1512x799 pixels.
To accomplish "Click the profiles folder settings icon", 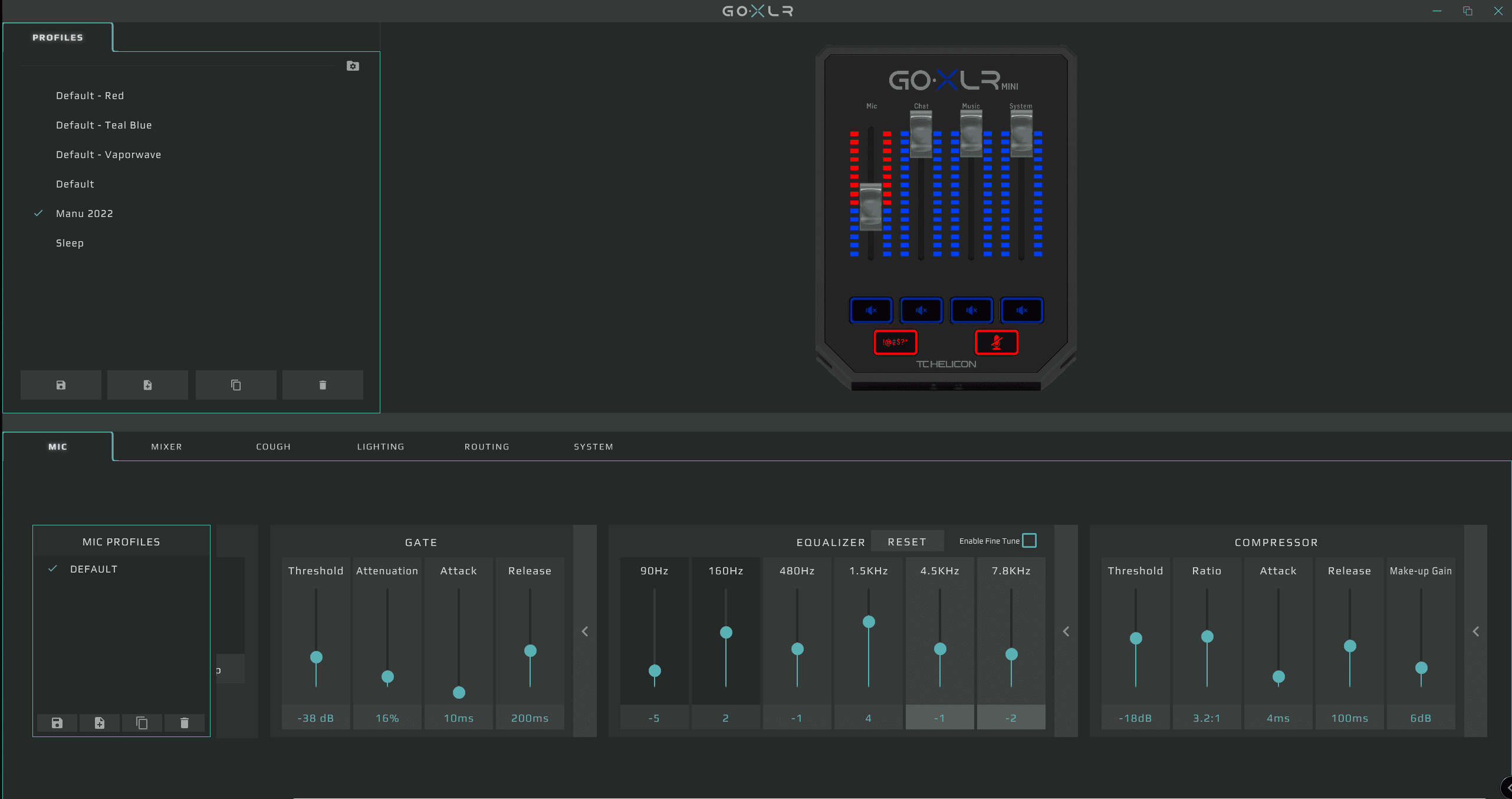I will coord(353,66).
